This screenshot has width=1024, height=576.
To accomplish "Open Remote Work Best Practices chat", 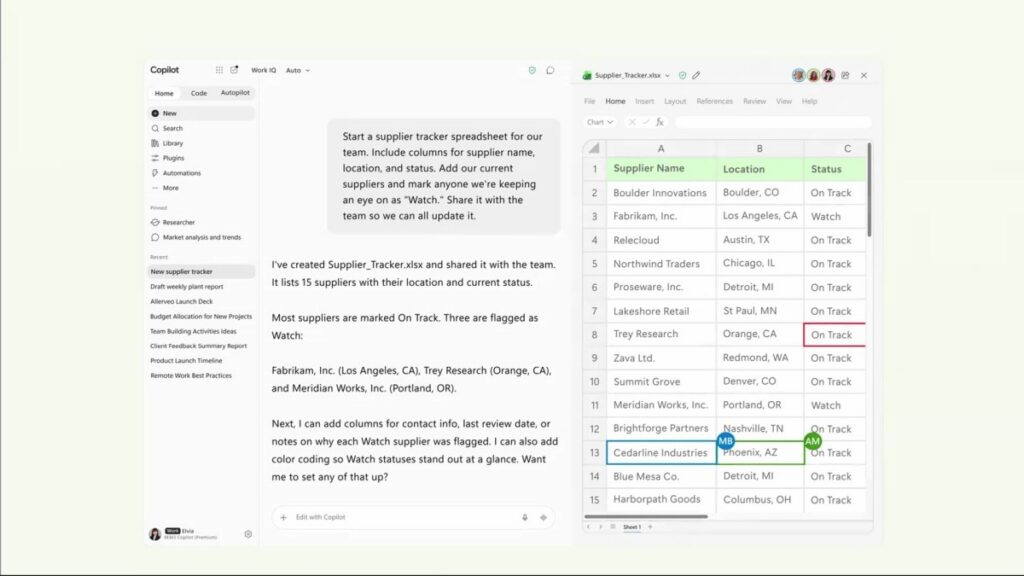I will pos(191,376).
